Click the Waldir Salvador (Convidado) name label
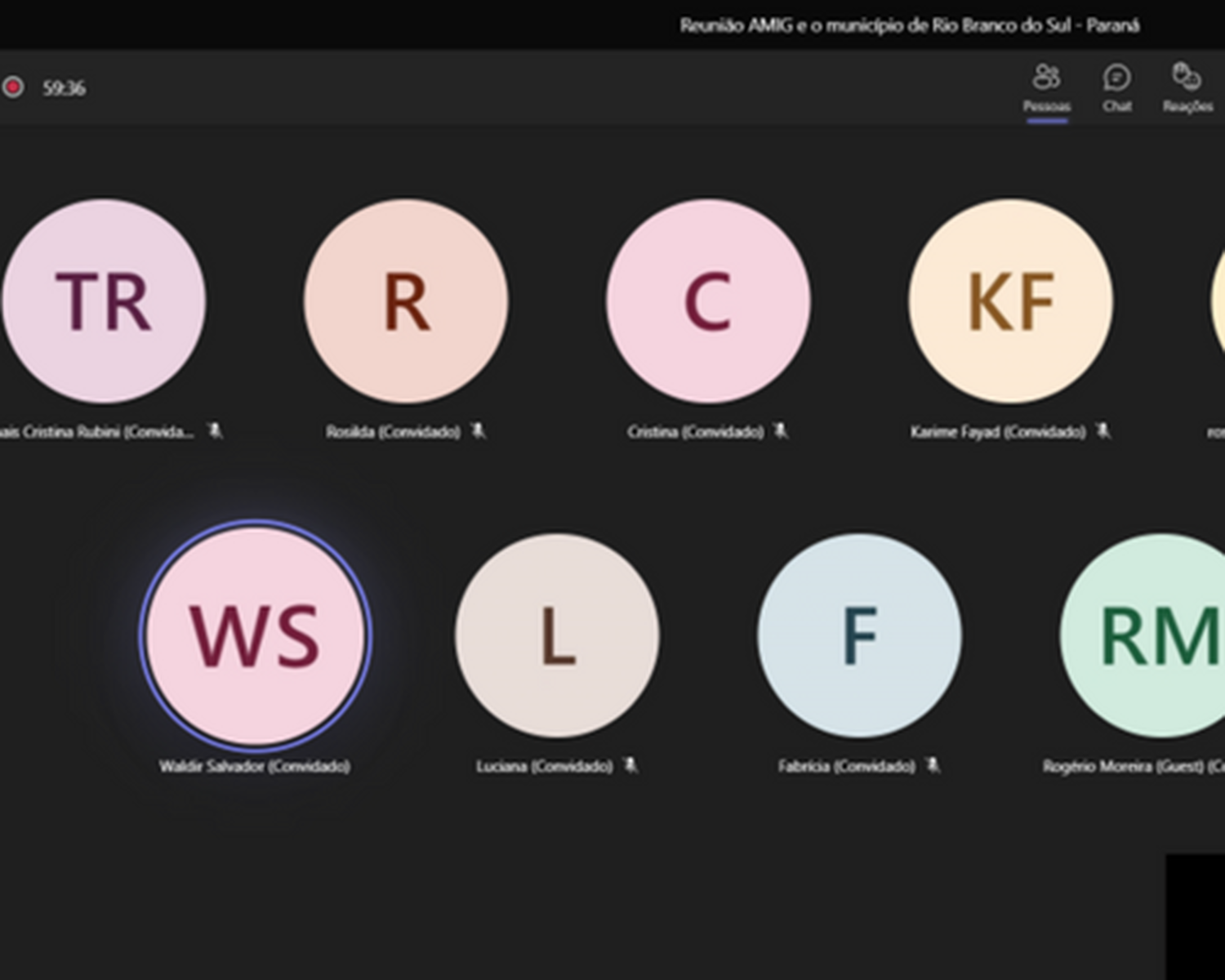This screenshot has height=980, width=1225. click(255, 766)
